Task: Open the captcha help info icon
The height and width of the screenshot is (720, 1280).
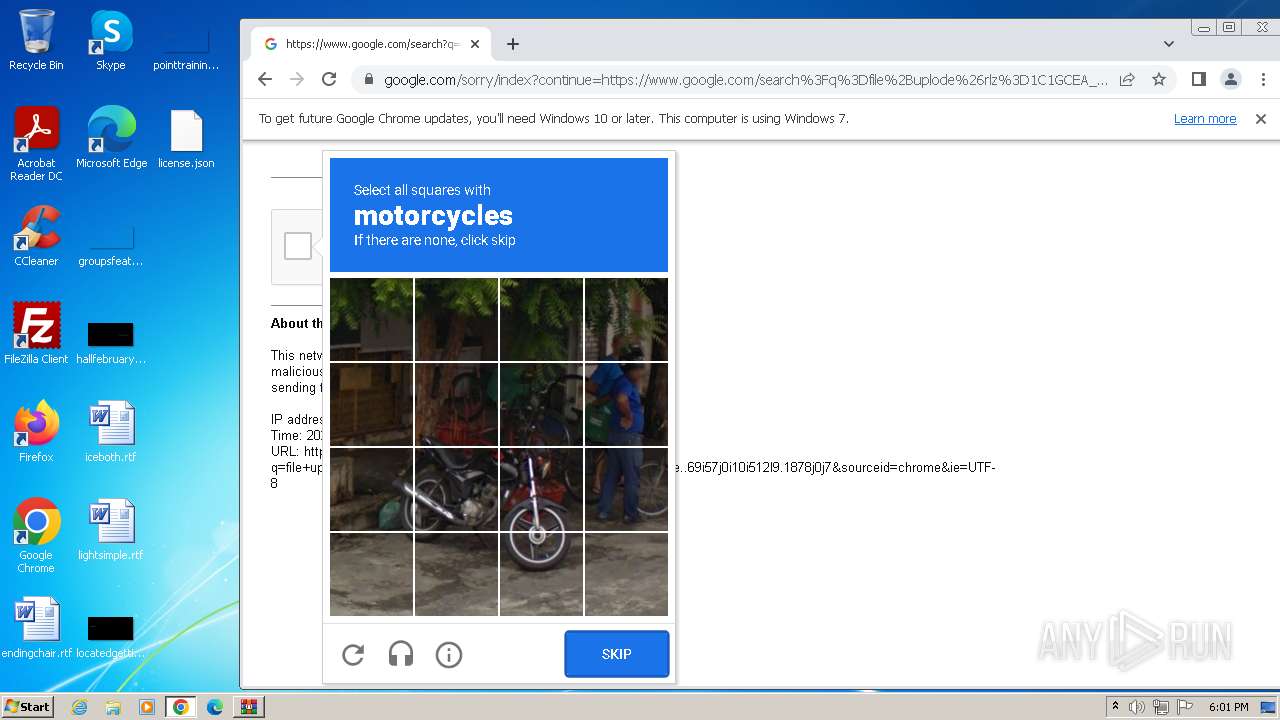Action: [x=449, y=655]
